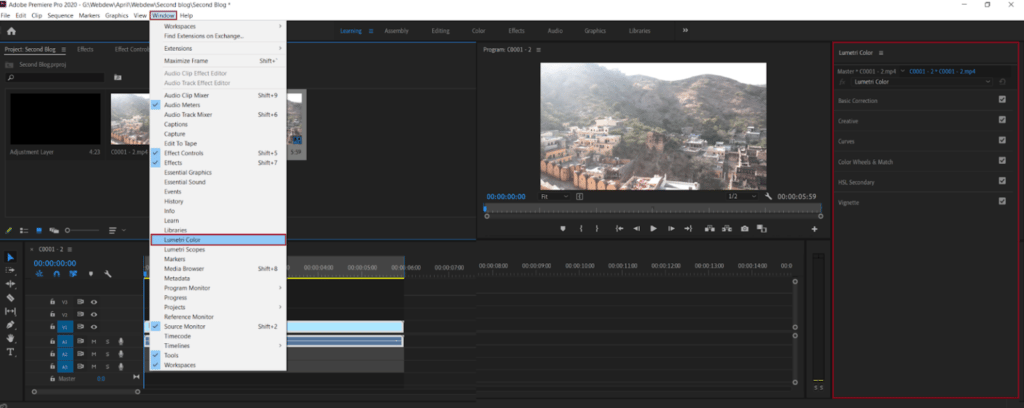This screenshot has width=1024, height=408.
Task: Select the Selection tool arrow
Action: point(11,257)
